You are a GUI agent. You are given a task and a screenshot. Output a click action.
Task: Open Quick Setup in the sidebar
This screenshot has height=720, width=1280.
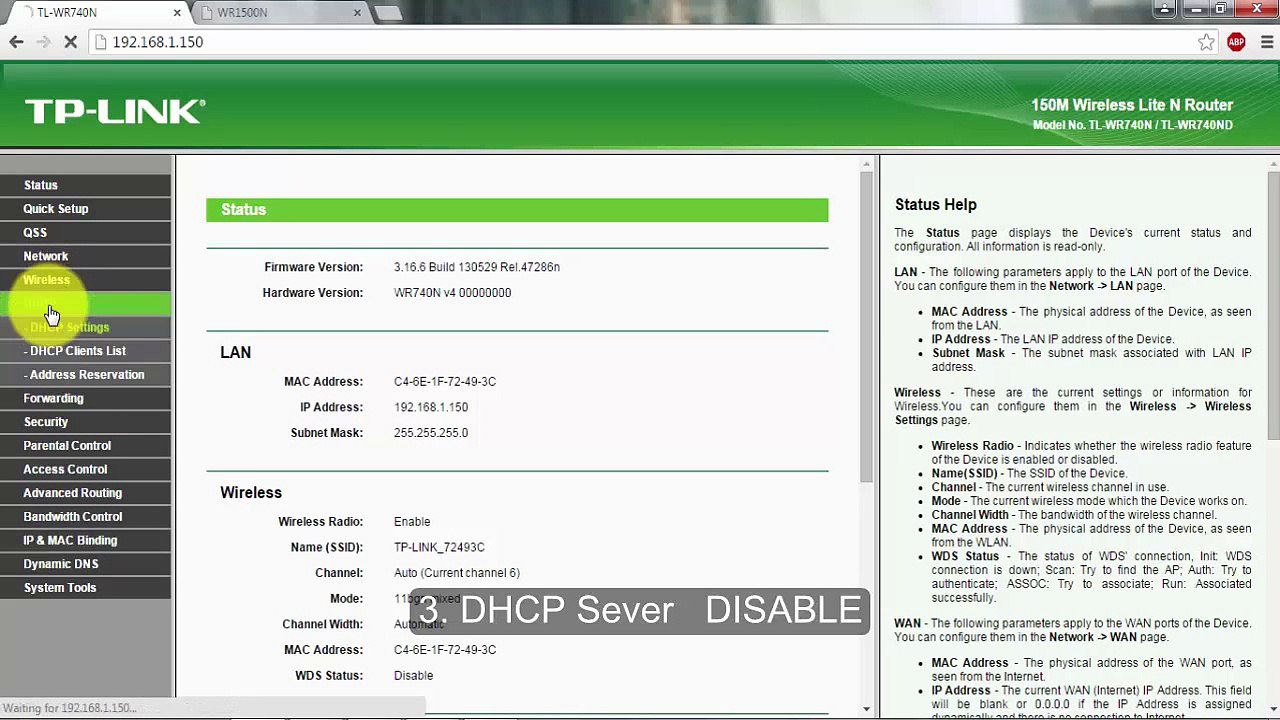pyautogui.click(x=56, y=209)
